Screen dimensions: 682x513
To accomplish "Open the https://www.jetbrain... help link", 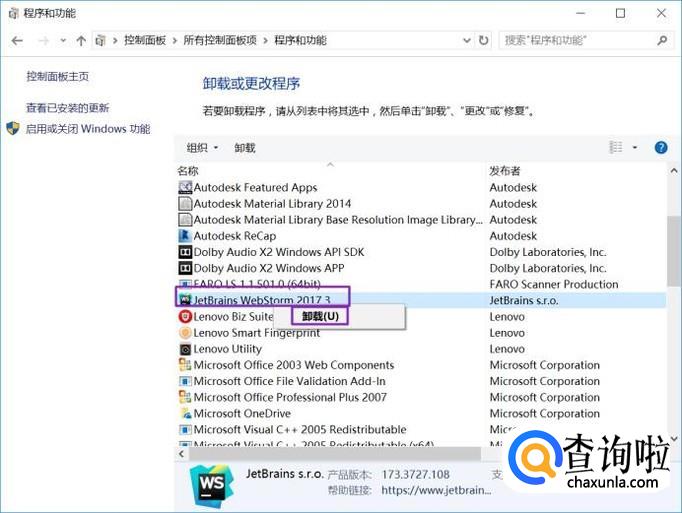I will [x=436, y=490].
